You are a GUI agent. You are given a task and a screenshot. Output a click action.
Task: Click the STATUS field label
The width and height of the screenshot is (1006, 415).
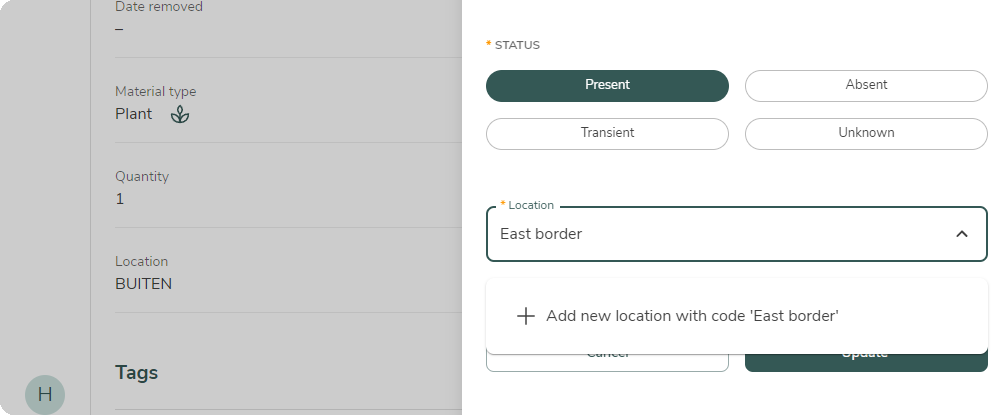517,45
